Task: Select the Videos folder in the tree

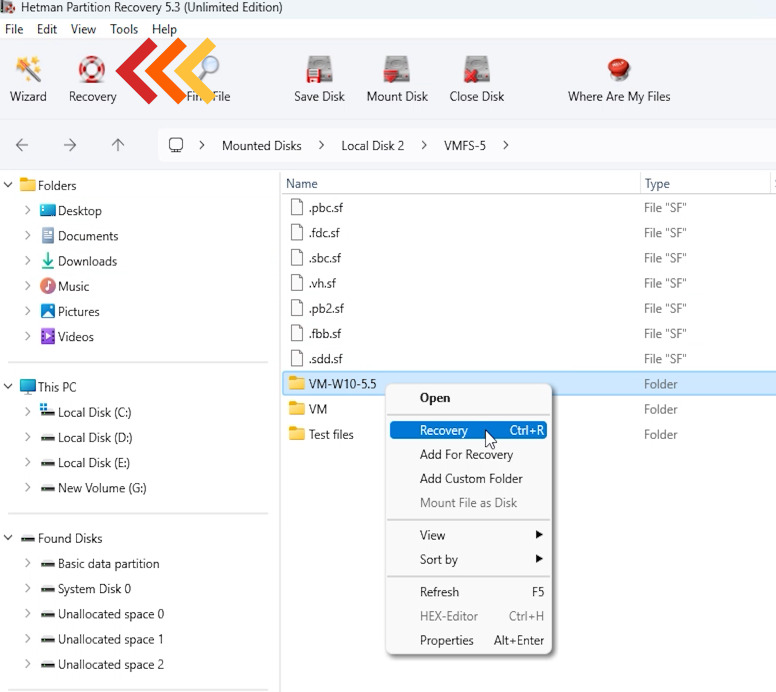Action: coord(75,337)
